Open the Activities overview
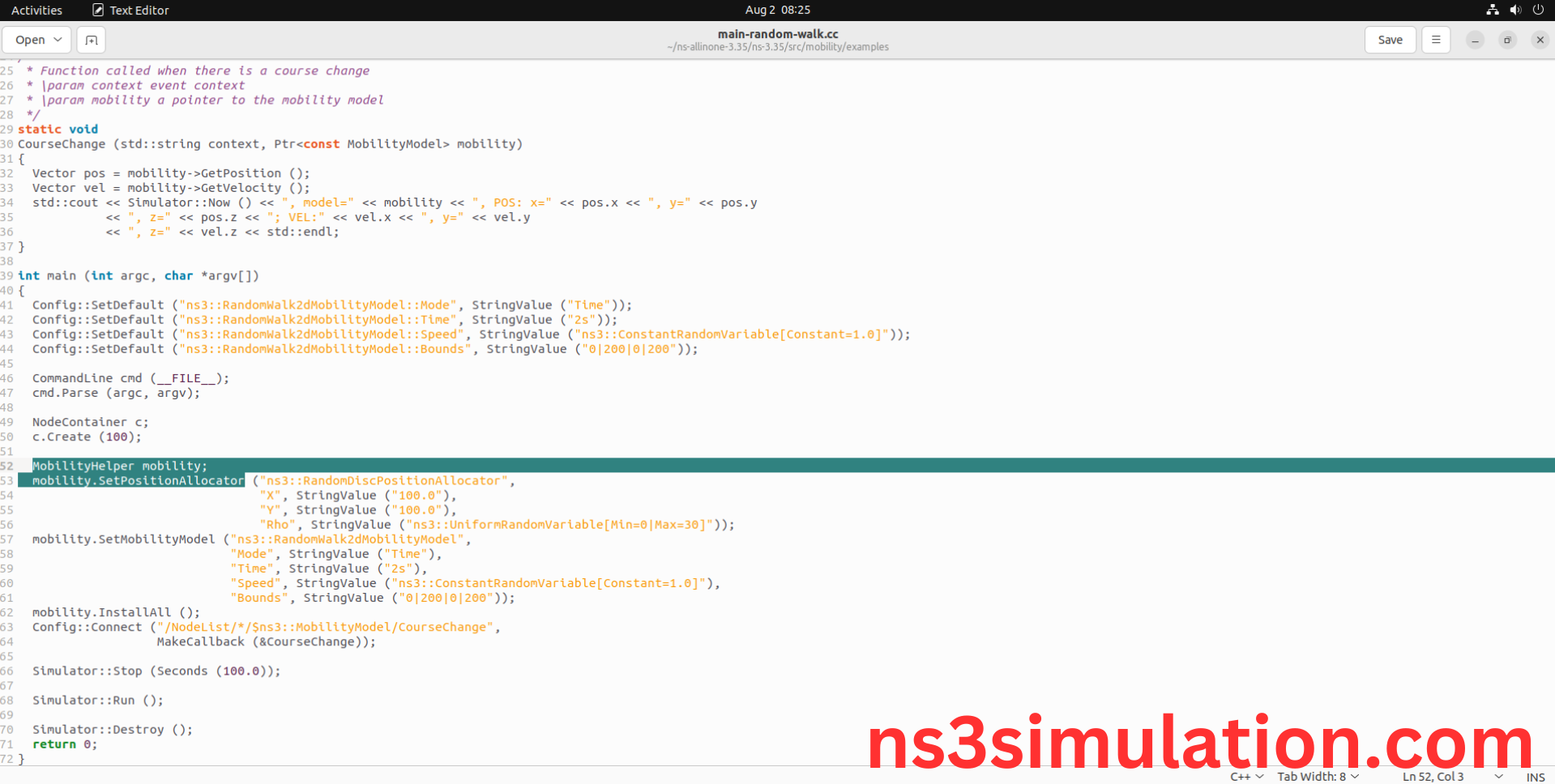 tap(36, 10)
